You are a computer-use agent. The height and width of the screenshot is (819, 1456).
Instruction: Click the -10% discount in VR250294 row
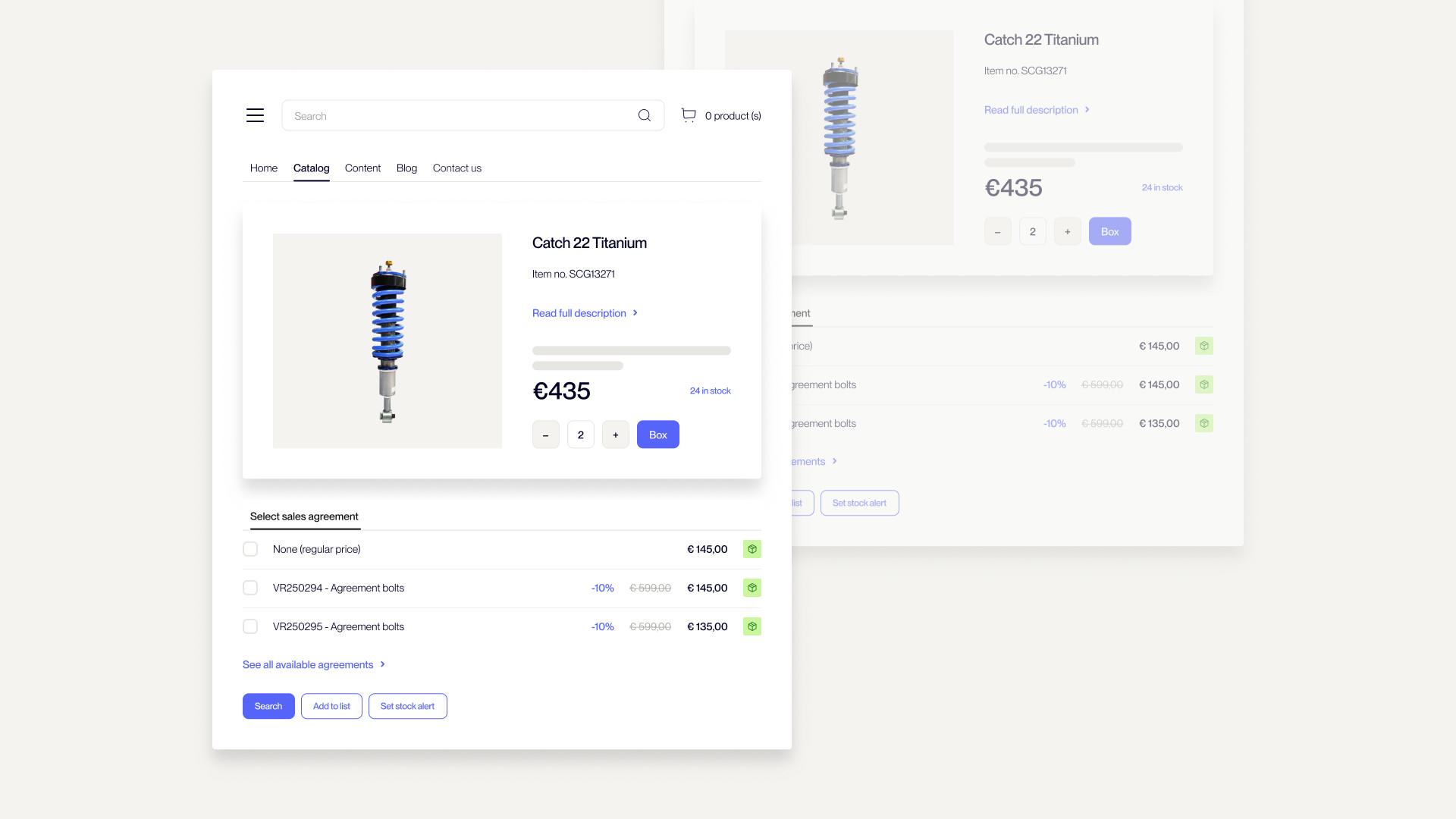pos(603,588)
